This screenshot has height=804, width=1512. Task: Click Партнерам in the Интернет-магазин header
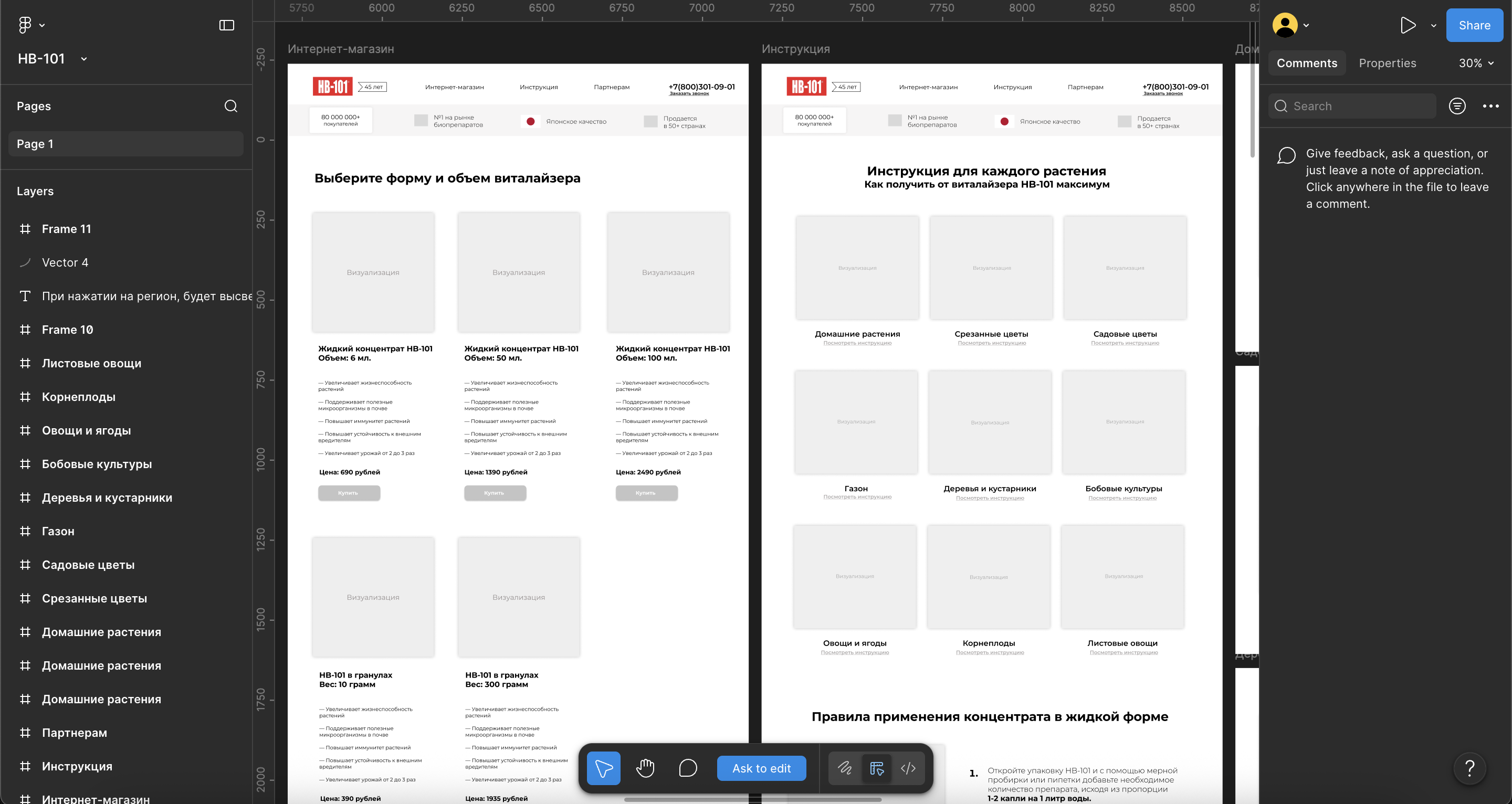pyautogui.click(x=612, y=87)
